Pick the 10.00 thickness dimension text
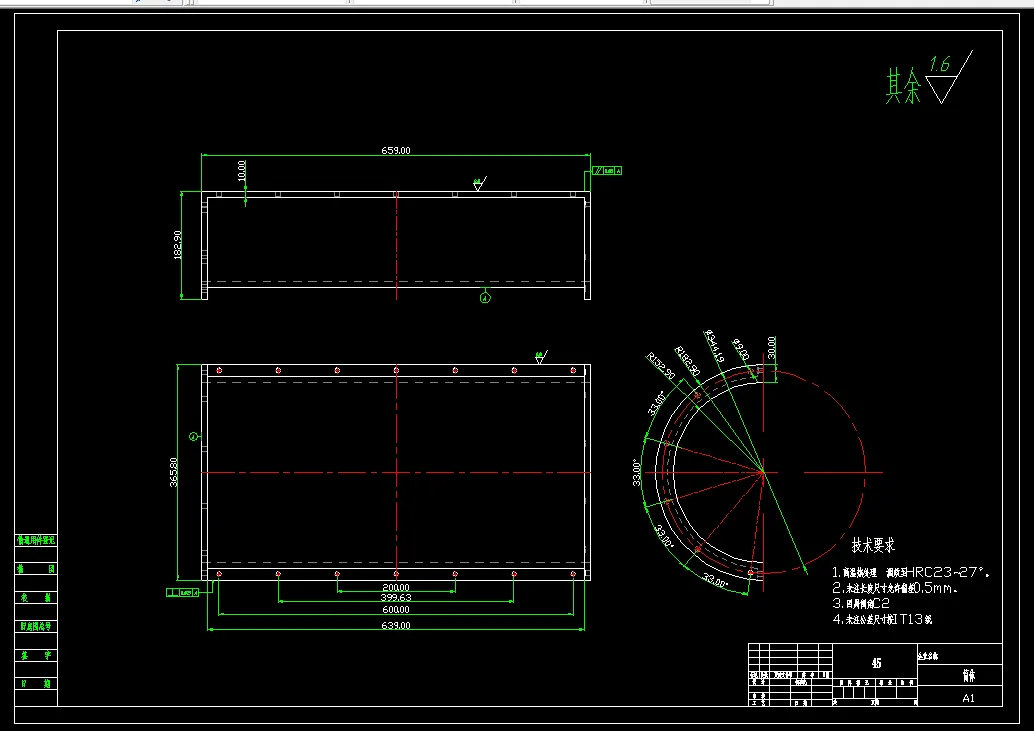 pyautogui.click(x=241, y=170)
